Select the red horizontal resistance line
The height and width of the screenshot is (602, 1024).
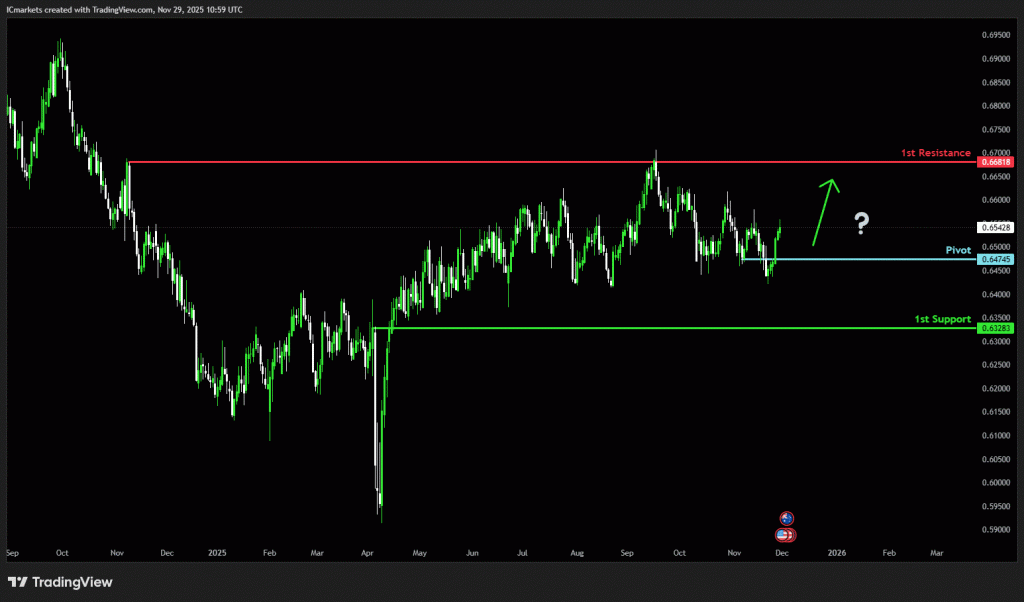click(x=500, y=162)
